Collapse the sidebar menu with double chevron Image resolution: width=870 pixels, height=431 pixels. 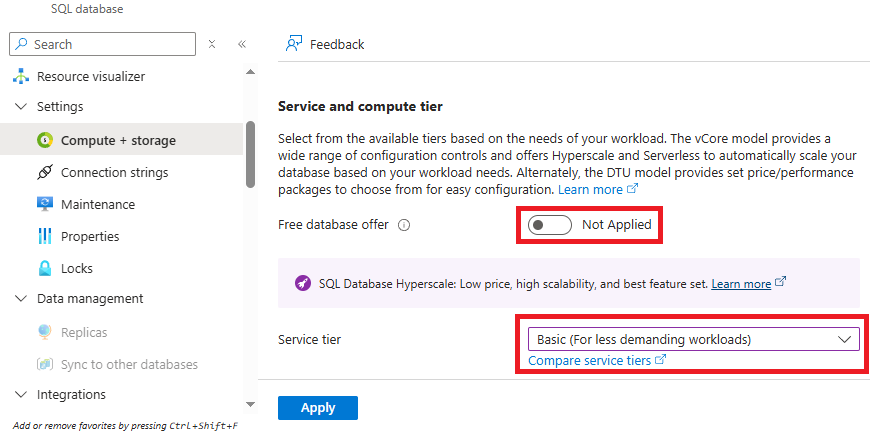242,44
